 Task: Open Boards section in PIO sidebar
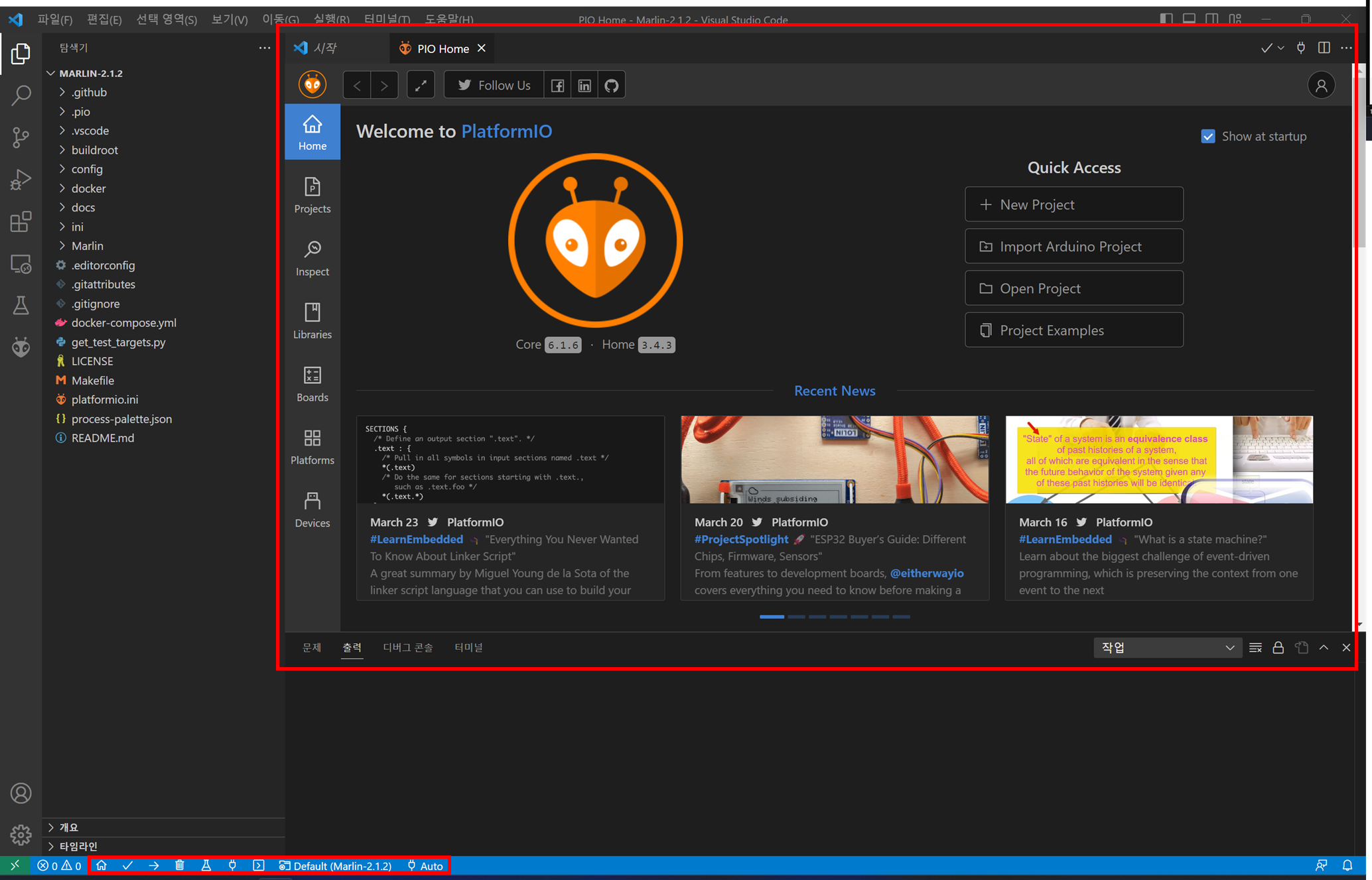pyautogui.click(x=312, y=384)
